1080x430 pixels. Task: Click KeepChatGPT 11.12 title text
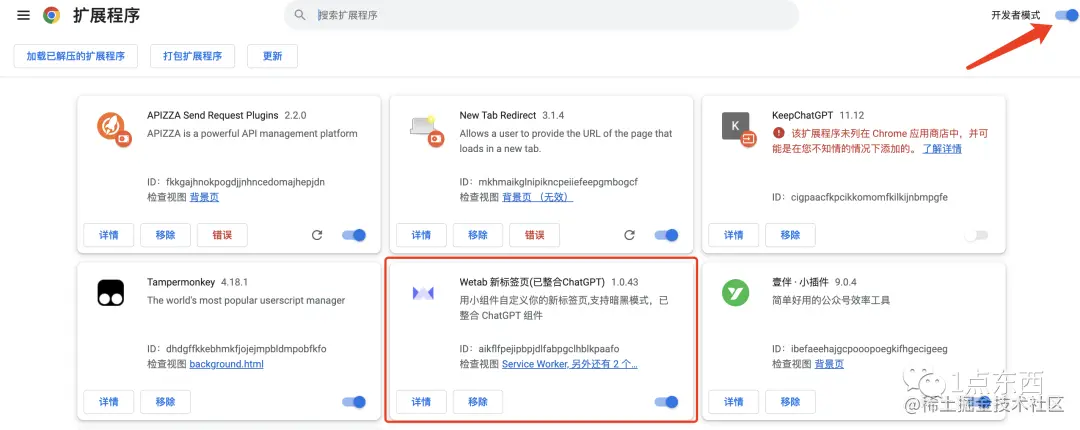[x=818, y=115]
